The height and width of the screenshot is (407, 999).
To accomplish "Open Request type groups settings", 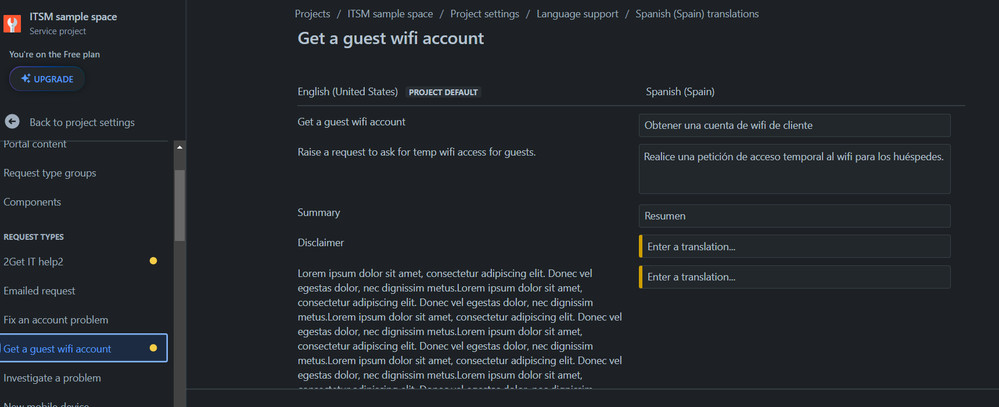I will point(50,173).
